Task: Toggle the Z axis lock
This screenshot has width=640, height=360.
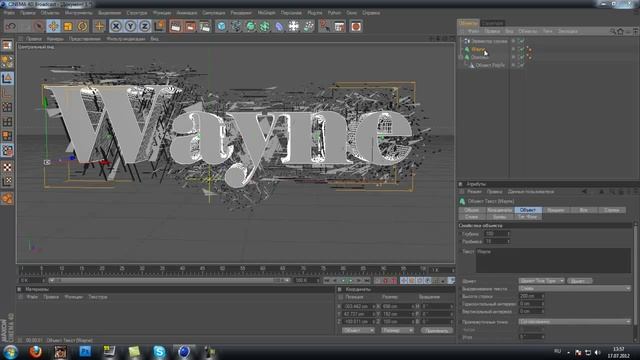Action: click(x=144, y=26)
